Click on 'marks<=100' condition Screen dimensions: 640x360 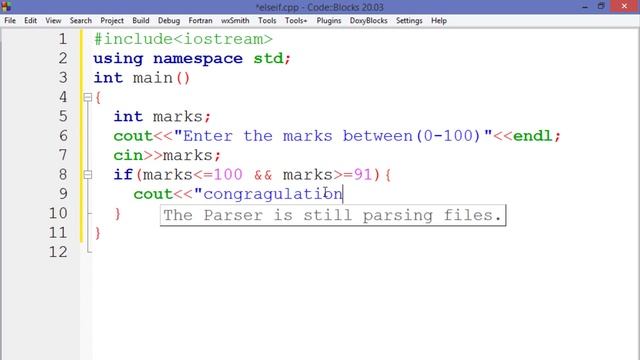193,175
